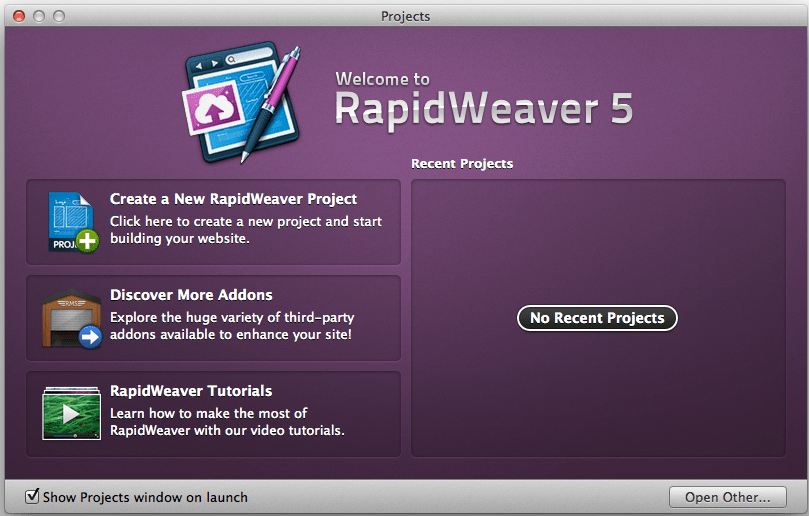The image size is (809, 516).
Task: Click the RapidWeaver 5 title text
Action: [483, 109]
